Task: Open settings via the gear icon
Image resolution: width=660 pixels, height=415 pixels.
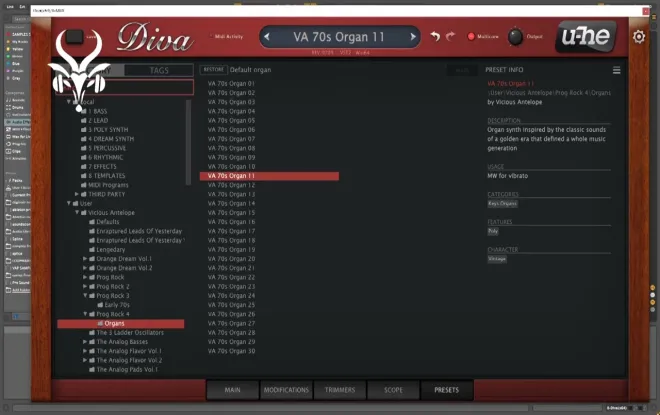Action: pyautogui.click(x=639, y=37)
